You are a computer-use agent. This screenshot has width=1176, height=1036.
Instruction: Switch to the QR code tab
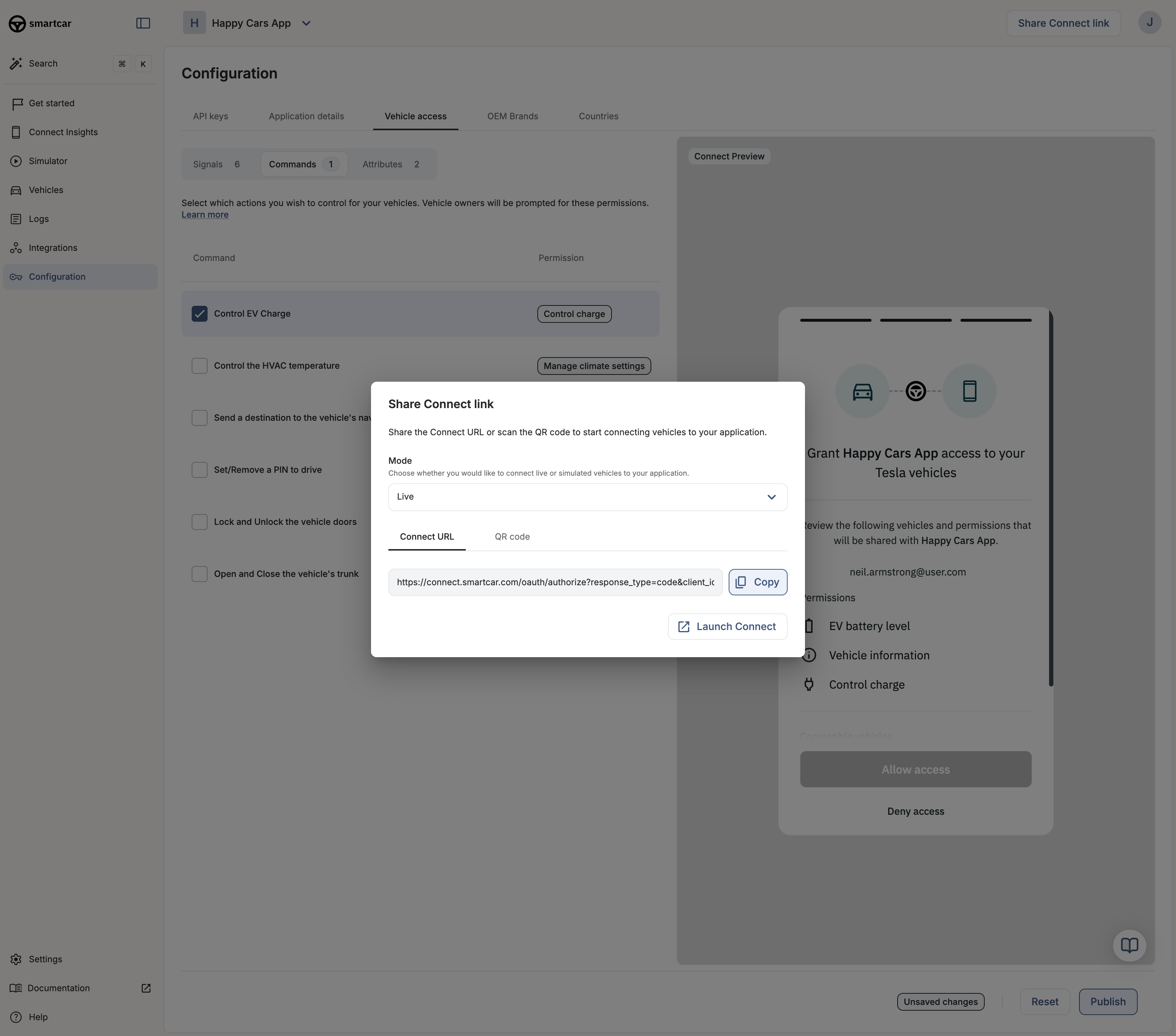(x=512, y=537)
